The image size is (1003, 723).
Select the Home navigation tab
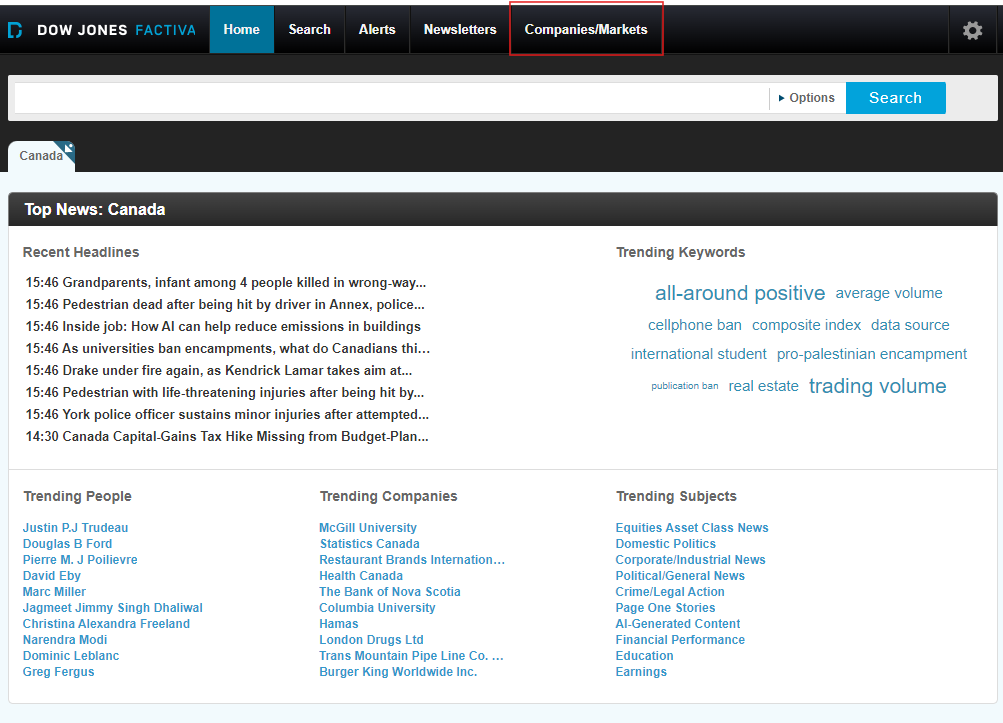coord(241,30)
